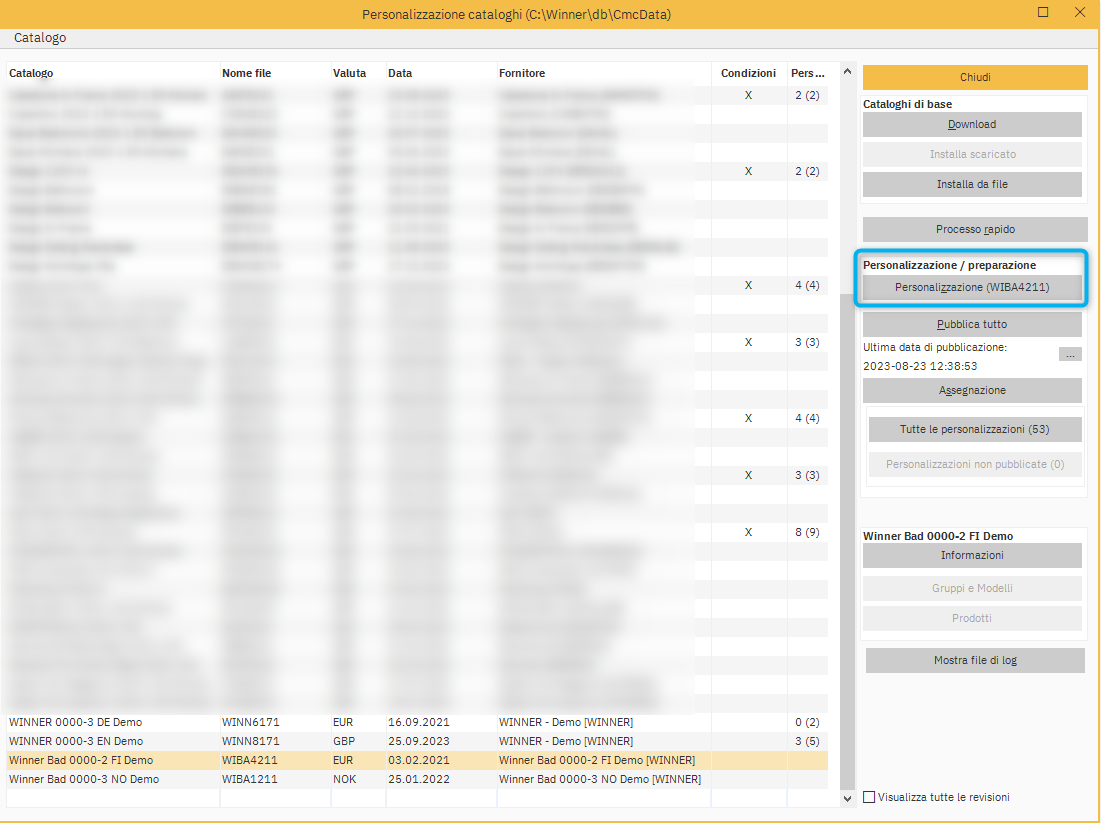Click Pubblica tutto button

tap(971, 324)
